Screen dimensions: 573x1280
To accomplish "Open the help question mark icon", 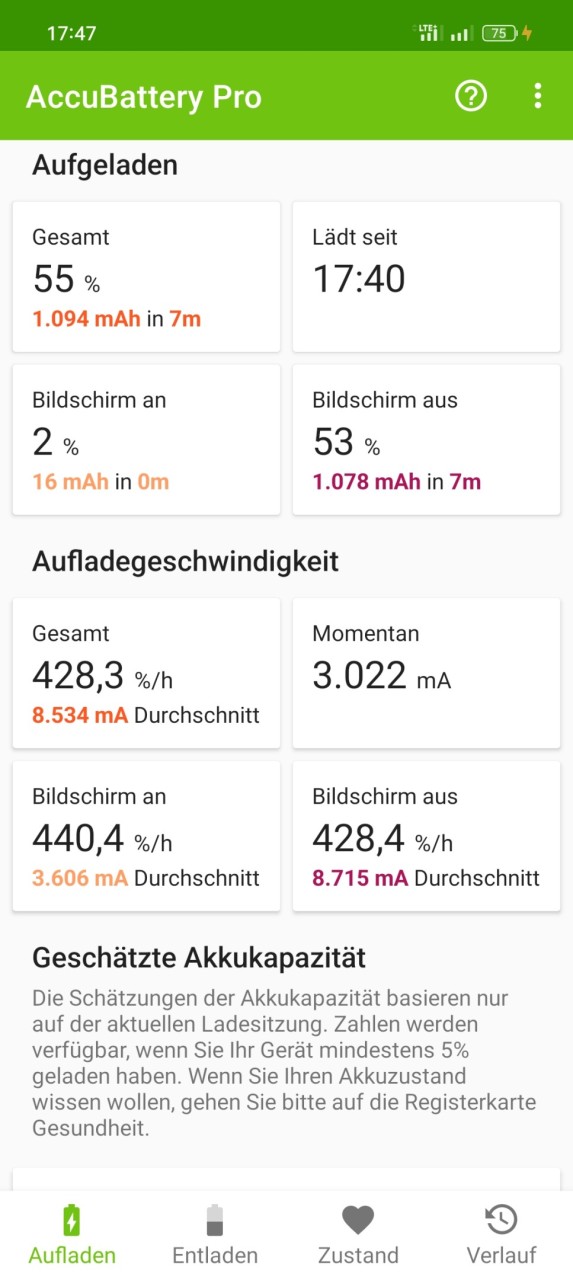I will (470, 96).
